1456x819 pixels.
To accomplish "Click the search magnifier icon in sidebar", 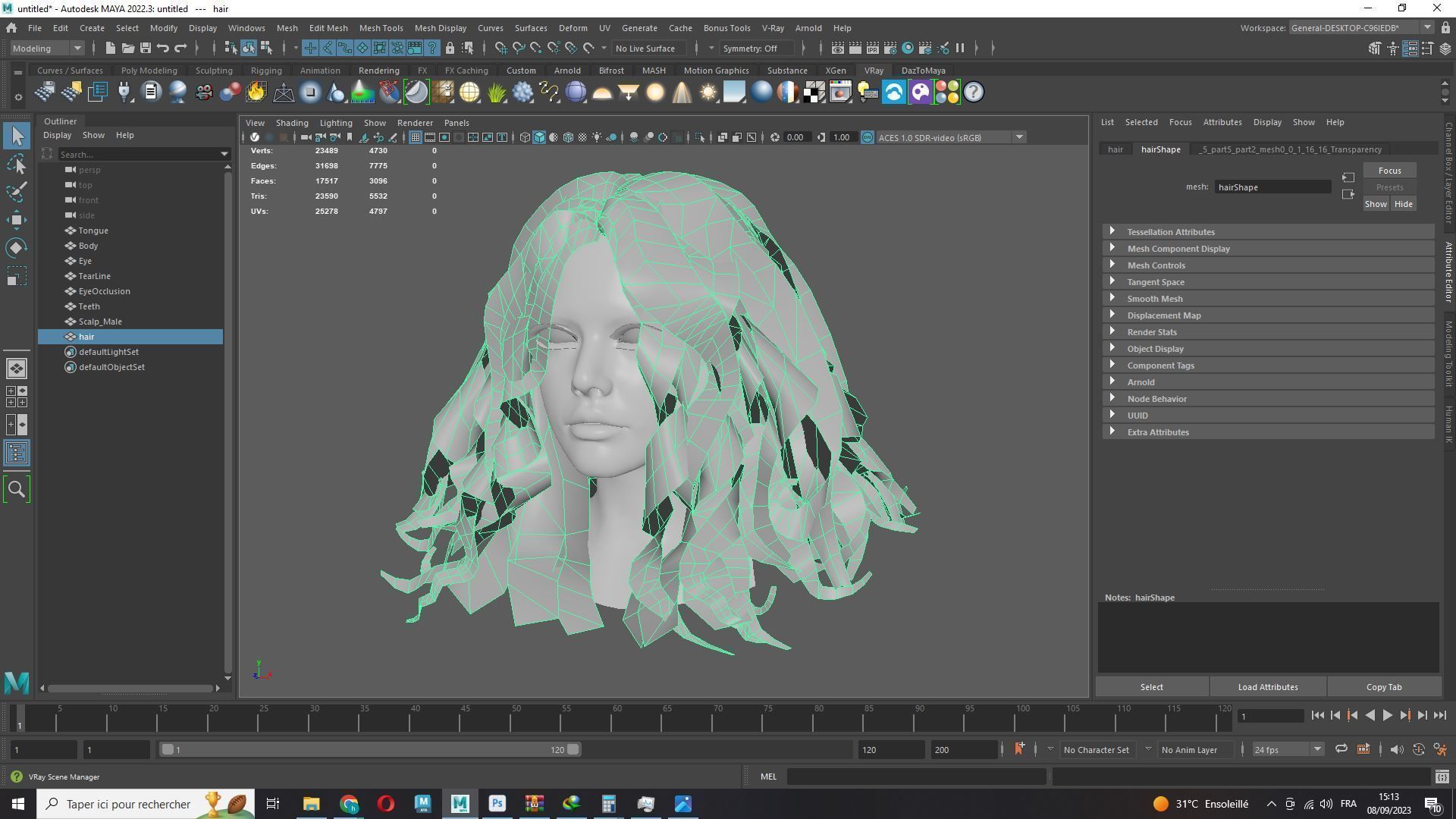I will [17, 490].
